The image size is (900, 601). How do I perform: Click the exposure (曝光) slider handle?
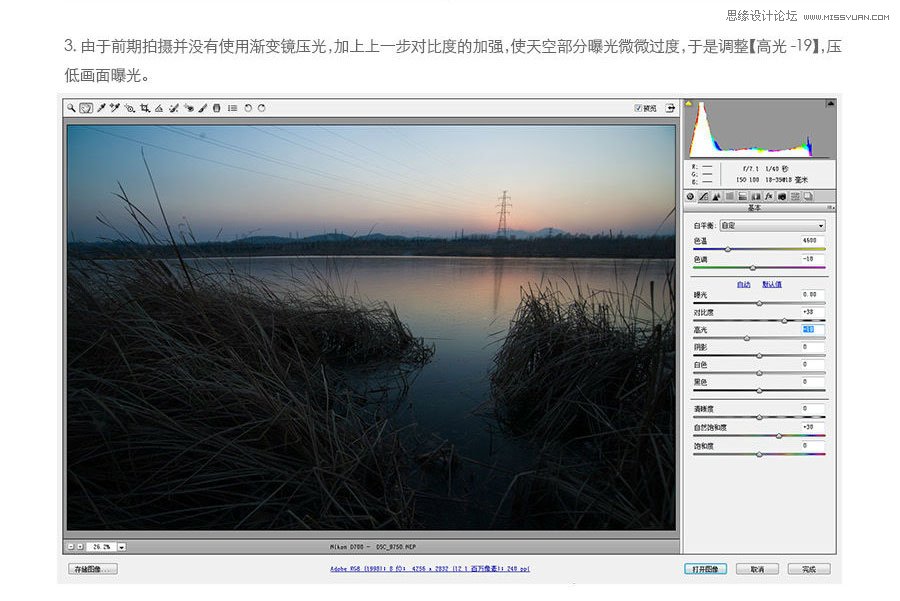click(759, 303)
